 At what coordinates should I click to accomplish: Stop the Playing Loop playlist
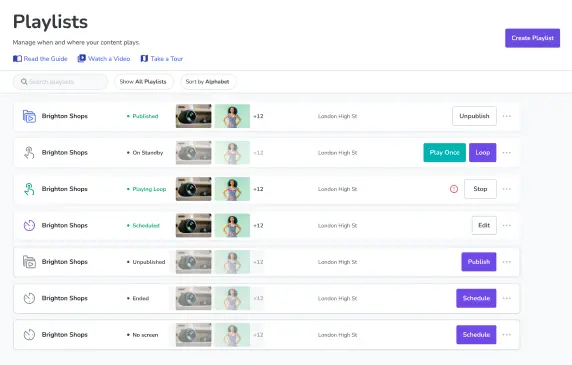(x=480, y=189)
